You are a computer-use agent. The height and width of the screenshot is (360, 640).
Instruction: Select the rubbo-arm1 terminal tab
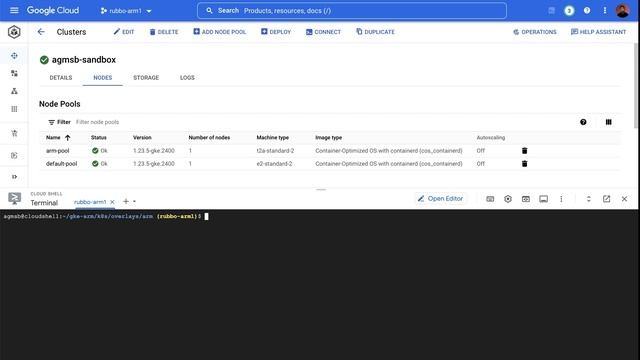point(90,202)
